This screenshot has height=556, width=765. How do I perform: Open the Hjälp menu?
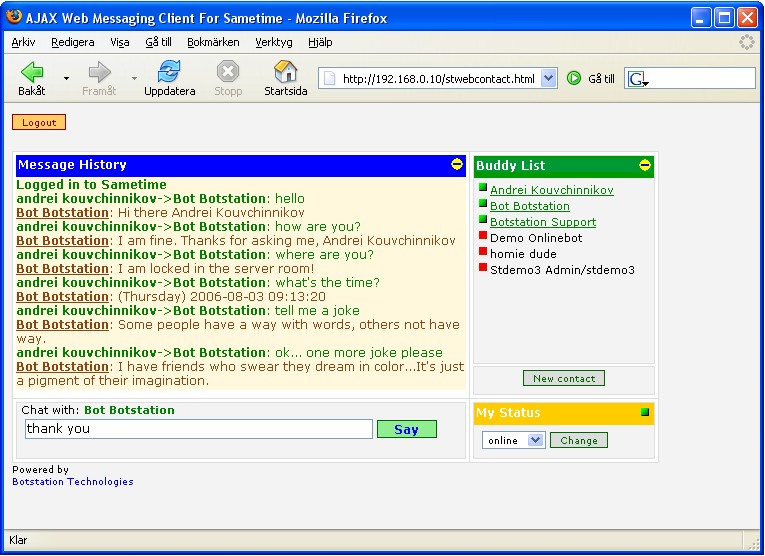coord(320,42)
